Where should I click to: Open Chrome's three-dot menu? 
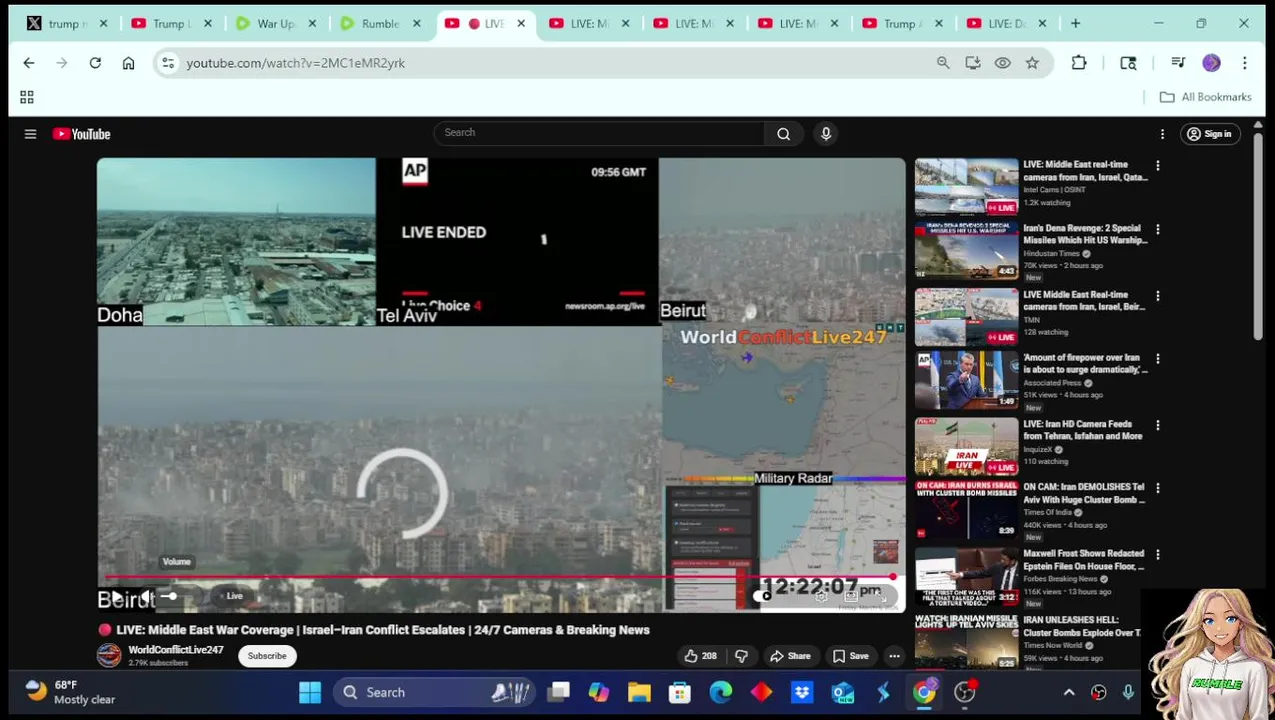(x=1245, y=63)
